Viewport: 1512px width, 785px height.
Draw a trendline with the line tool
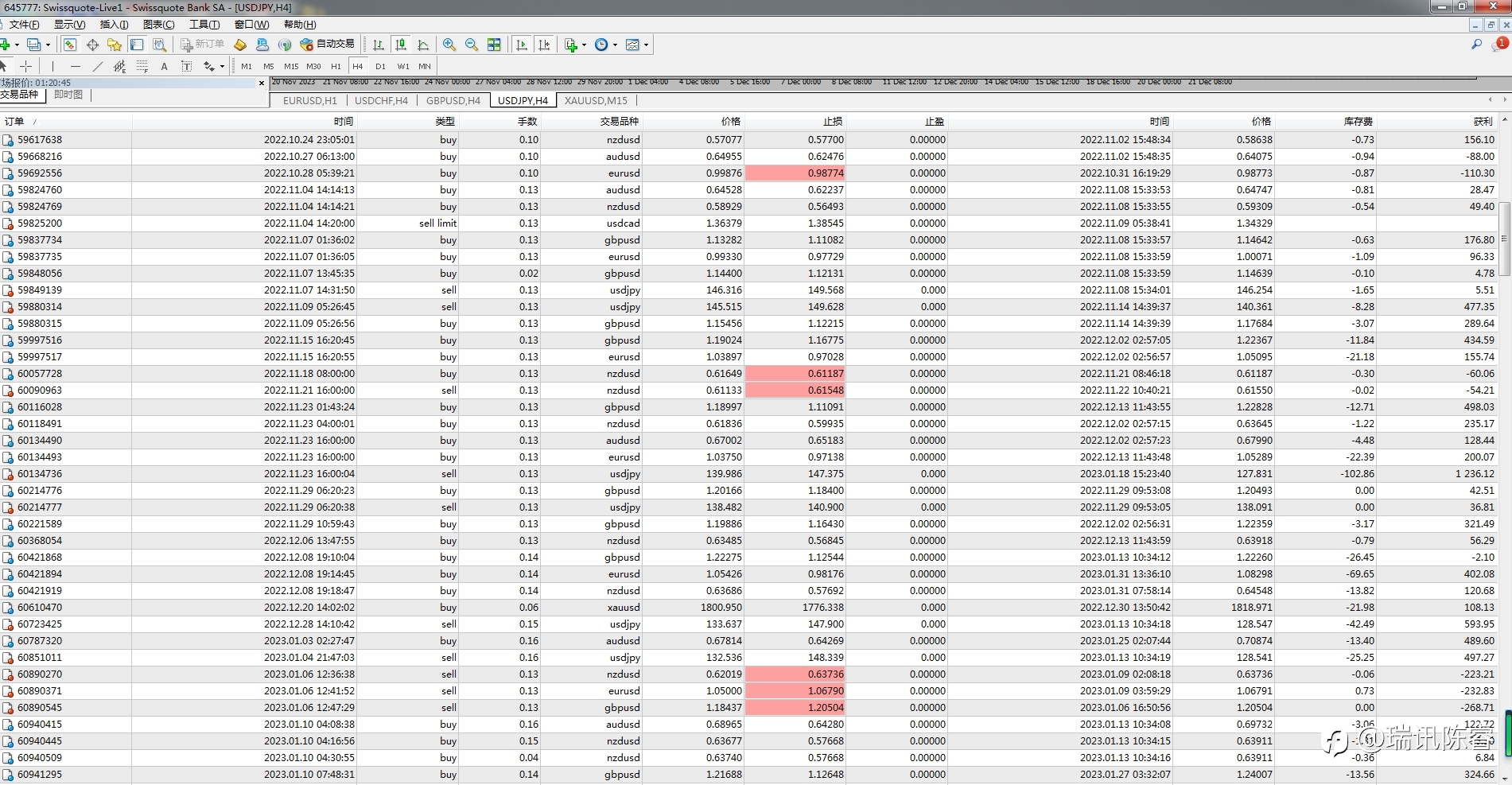(x=97, y=66)
